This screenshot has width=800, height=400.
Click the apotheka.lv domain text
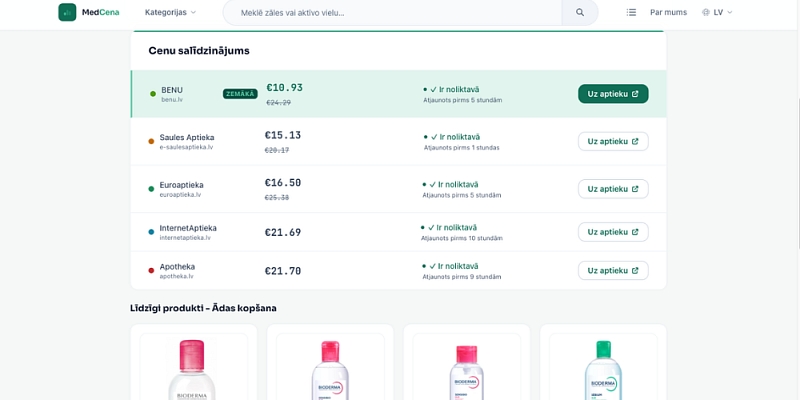(x=177, y=276)
